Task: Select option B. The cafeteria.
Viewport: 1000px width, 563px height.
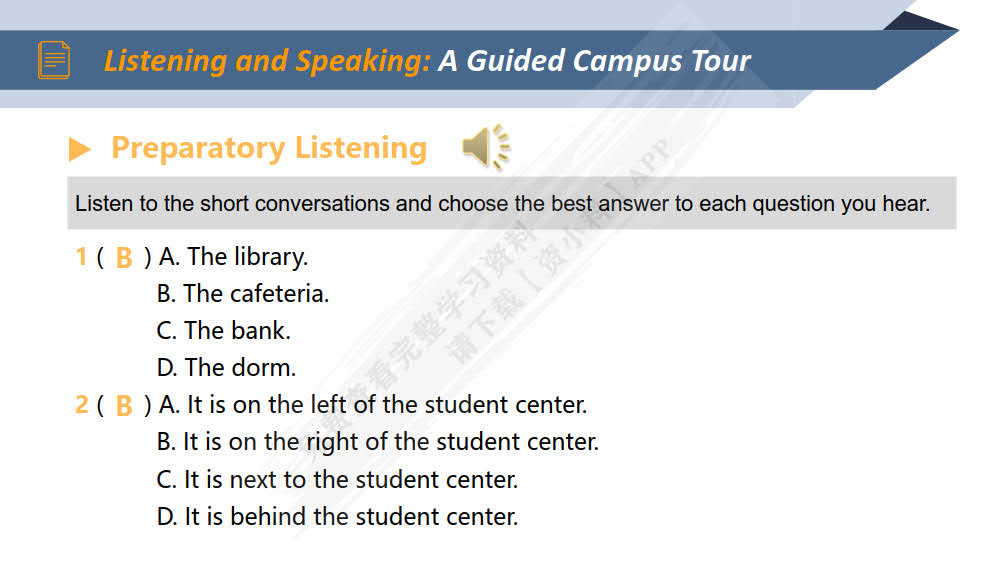Action: (243, 294)
